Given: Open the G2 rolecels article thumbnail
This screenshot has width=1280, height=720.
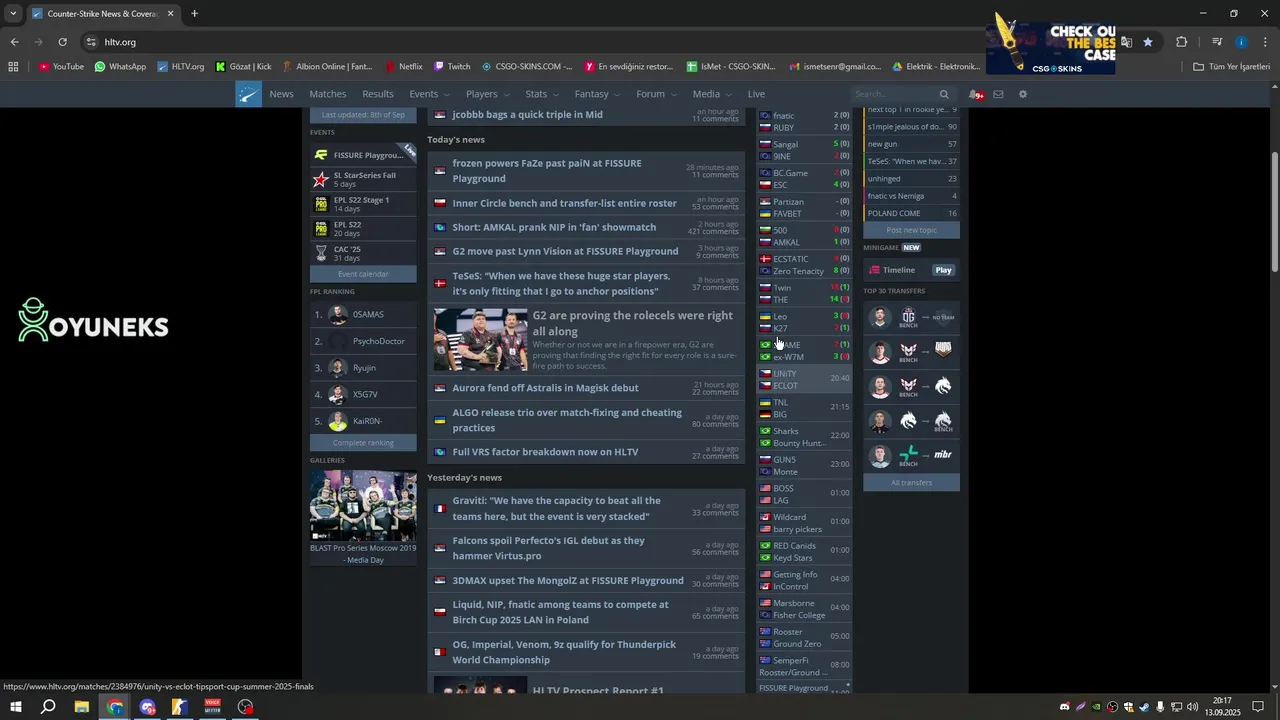Looking at the screenshot, I should click(x=480, y=339).
